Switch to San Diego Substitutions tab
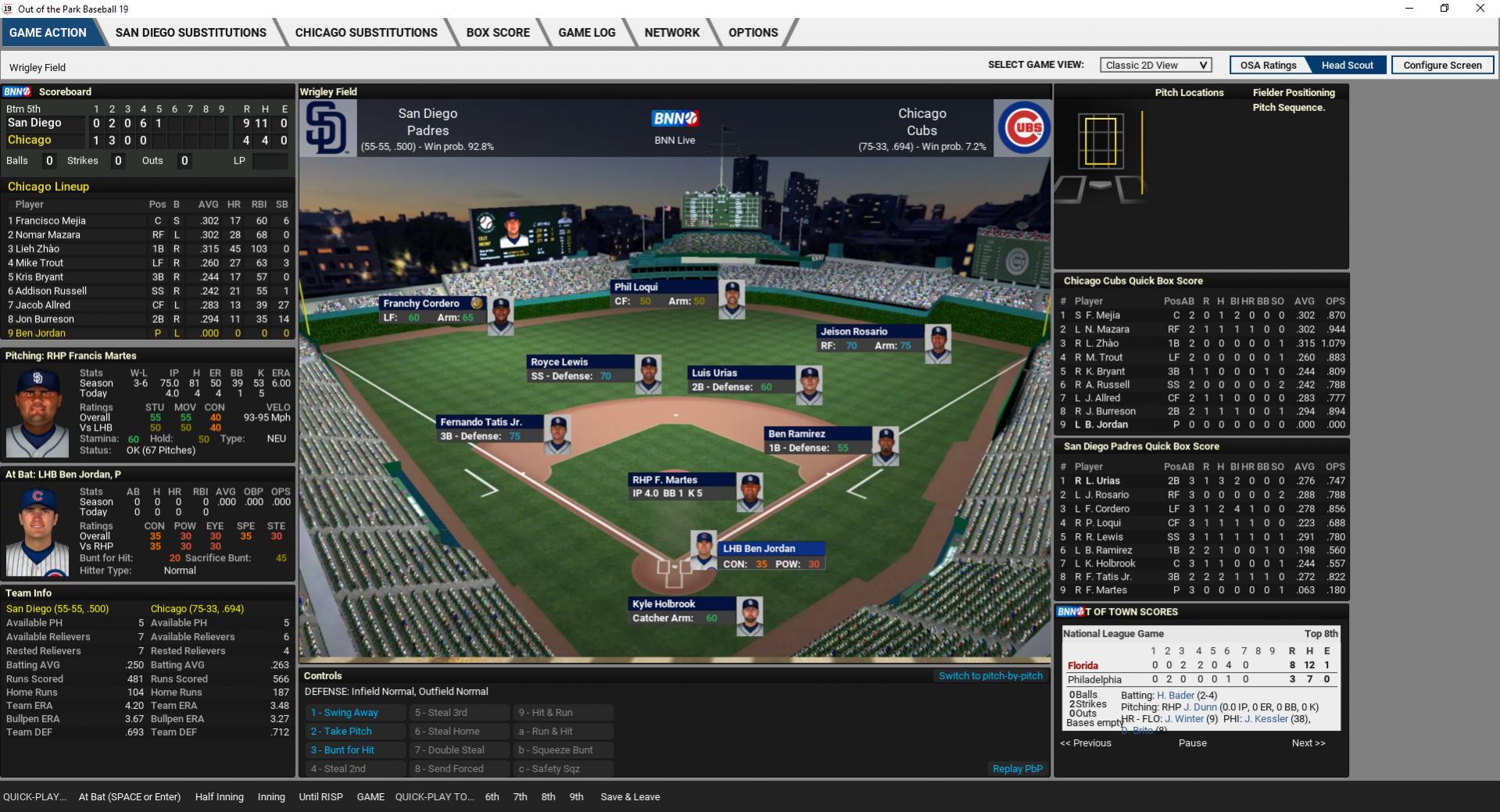The image size is (1500, 812). [x=191, y=33]
